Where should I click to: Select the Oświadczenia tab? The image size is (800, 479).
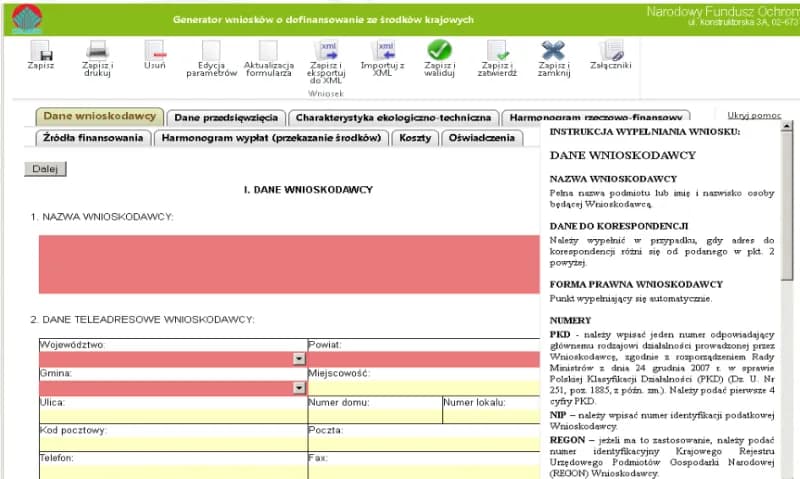(482, 138)
